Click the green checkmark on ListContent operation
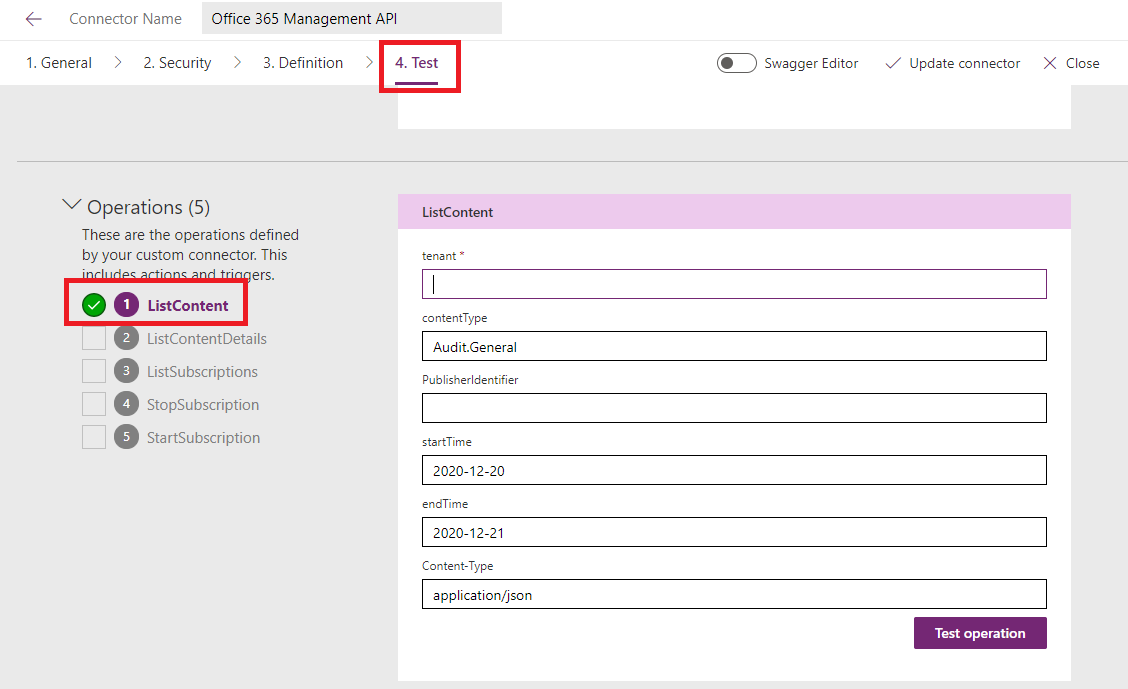Viewport: 1128px width, 689px height. pyautogui.click(x=93, y=305)
